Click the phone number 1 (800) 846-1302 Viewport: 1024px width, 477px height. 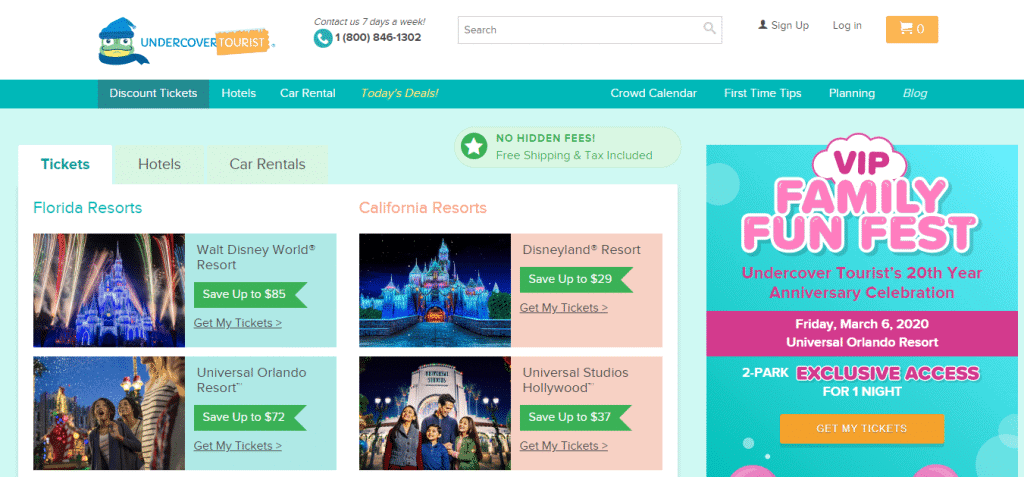pos(378,38)
